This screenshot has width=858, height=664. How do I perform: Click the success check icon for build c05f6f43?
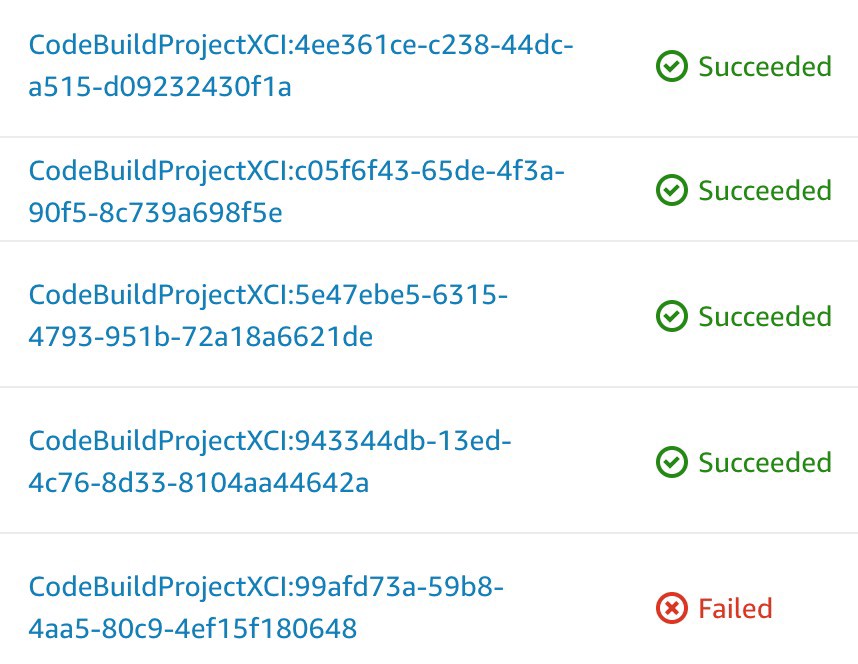click(671, 190)
